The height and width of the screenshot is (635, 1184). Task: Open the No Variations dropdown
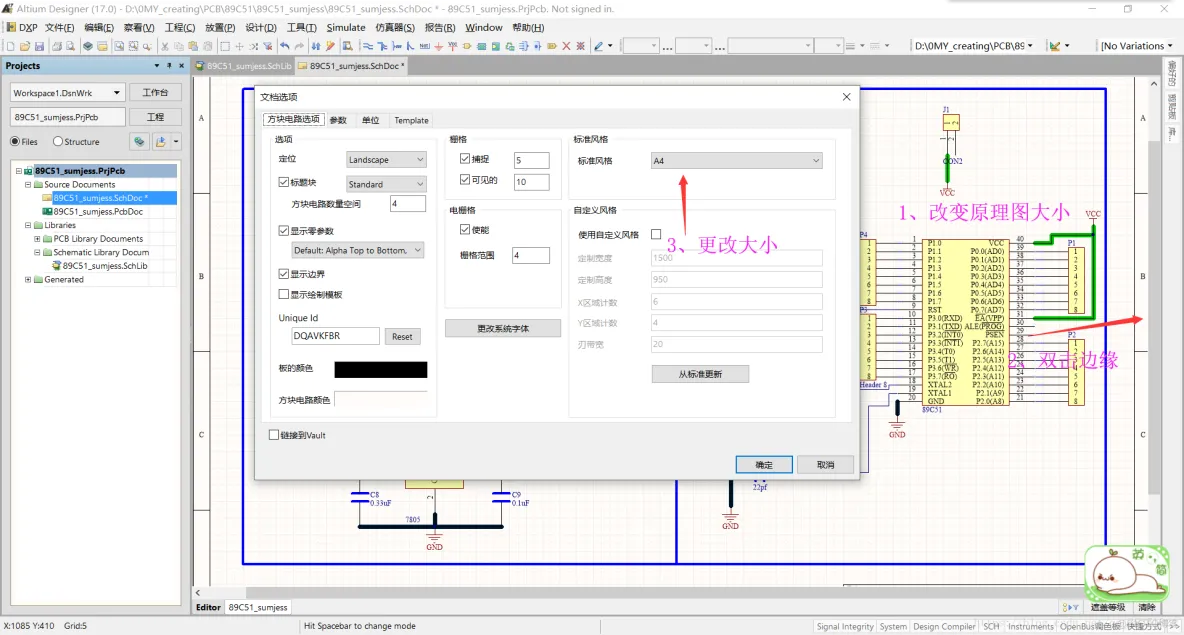[x=1137, y=46]
